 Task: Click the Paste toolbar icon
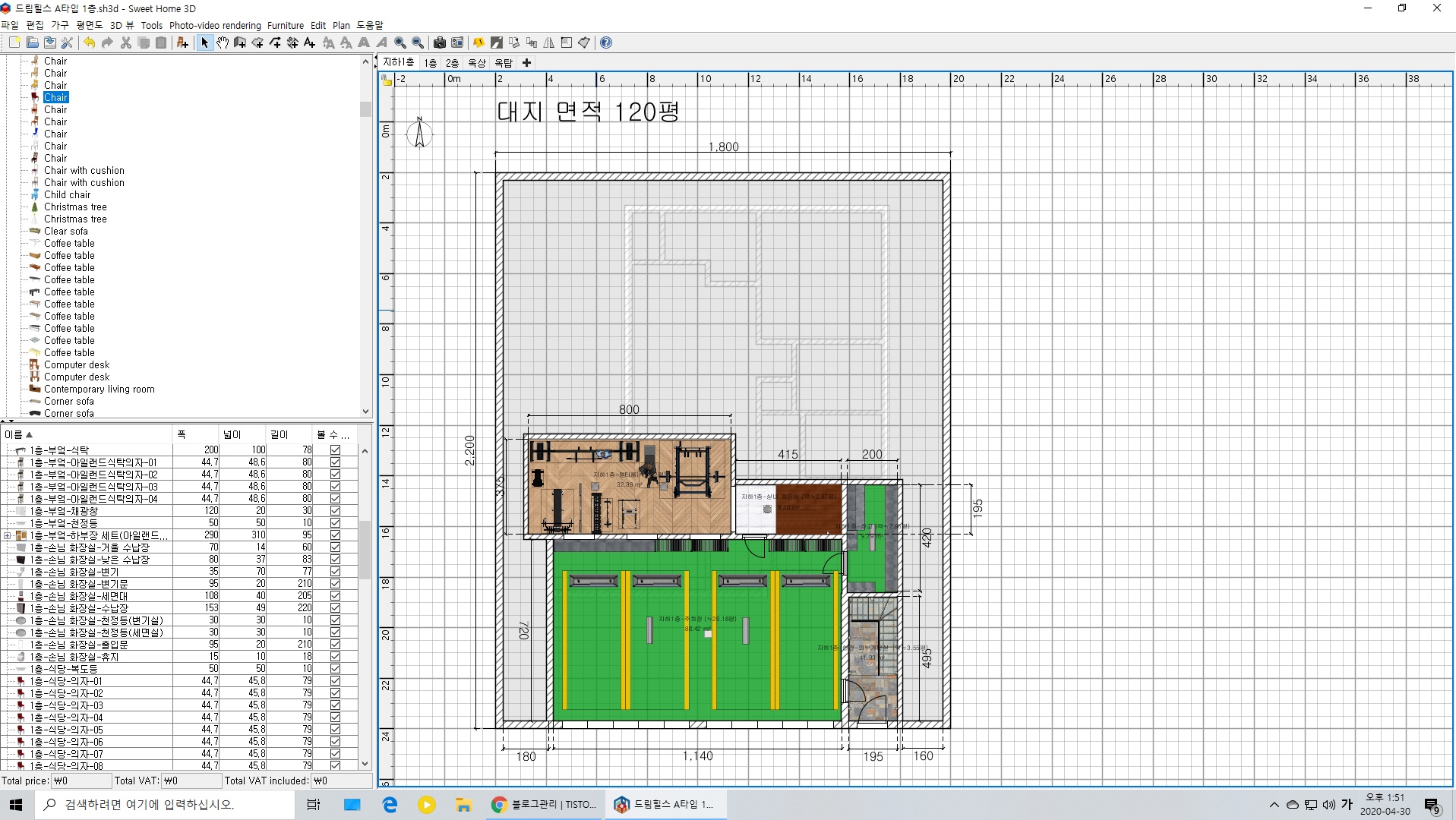(161, 43)
